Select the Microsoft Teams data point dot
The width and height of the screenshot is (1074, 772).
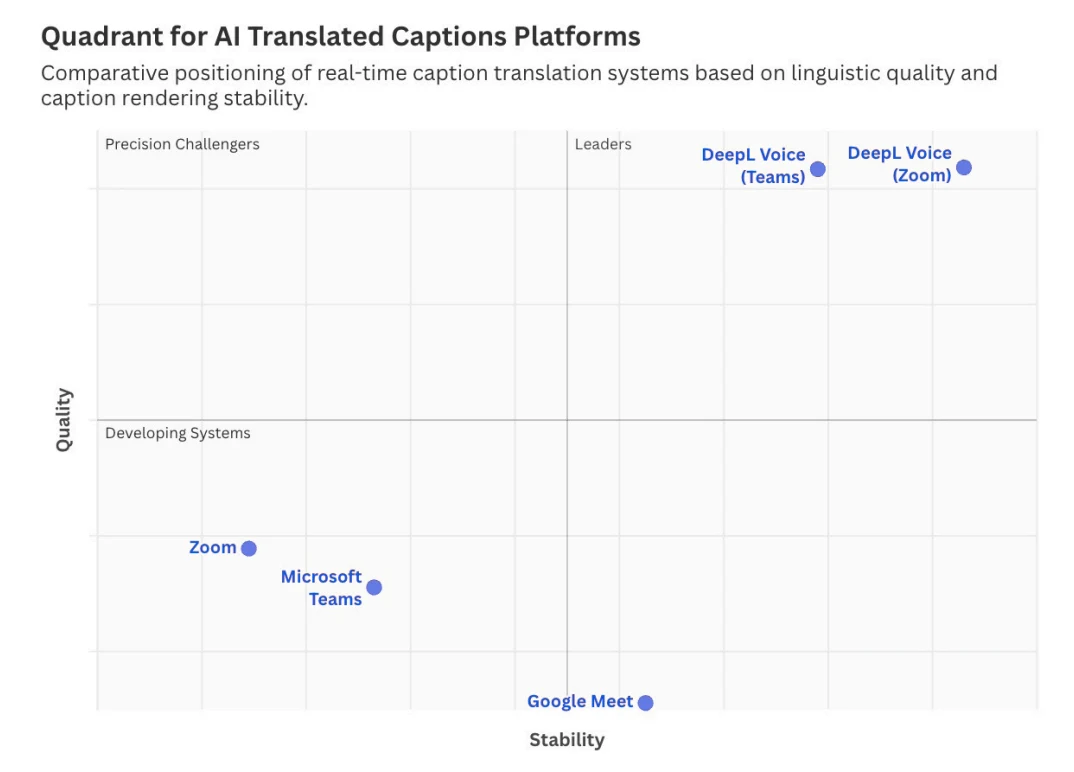[374, 588]
